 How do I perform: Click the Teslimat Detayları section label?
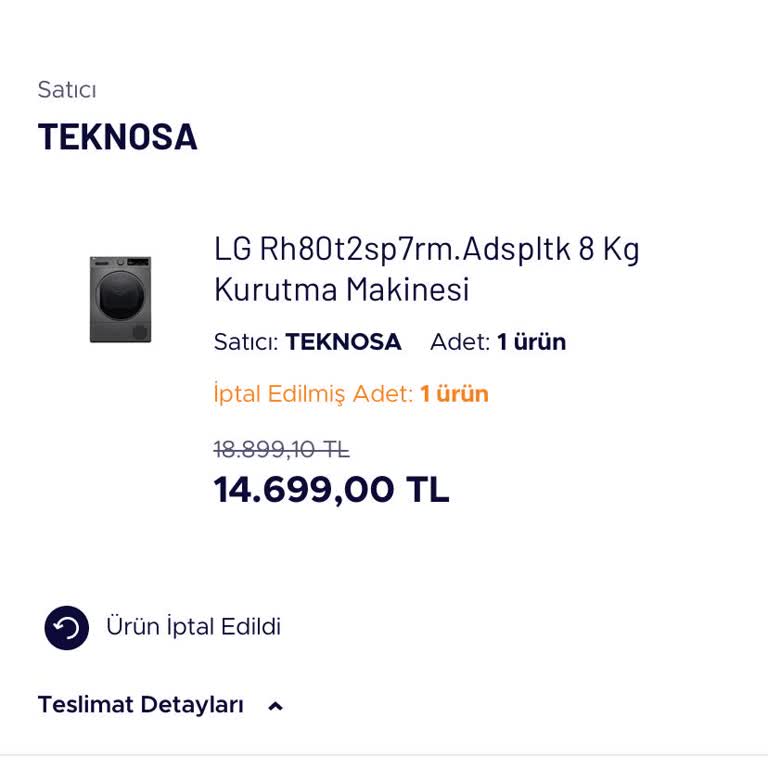141,705
